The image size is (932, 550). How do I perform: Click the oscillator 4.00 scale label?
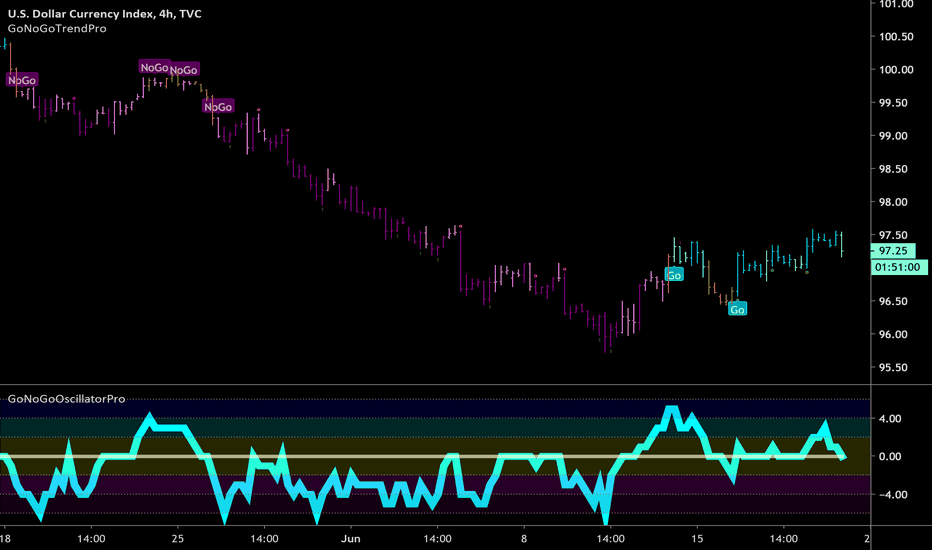890,419
